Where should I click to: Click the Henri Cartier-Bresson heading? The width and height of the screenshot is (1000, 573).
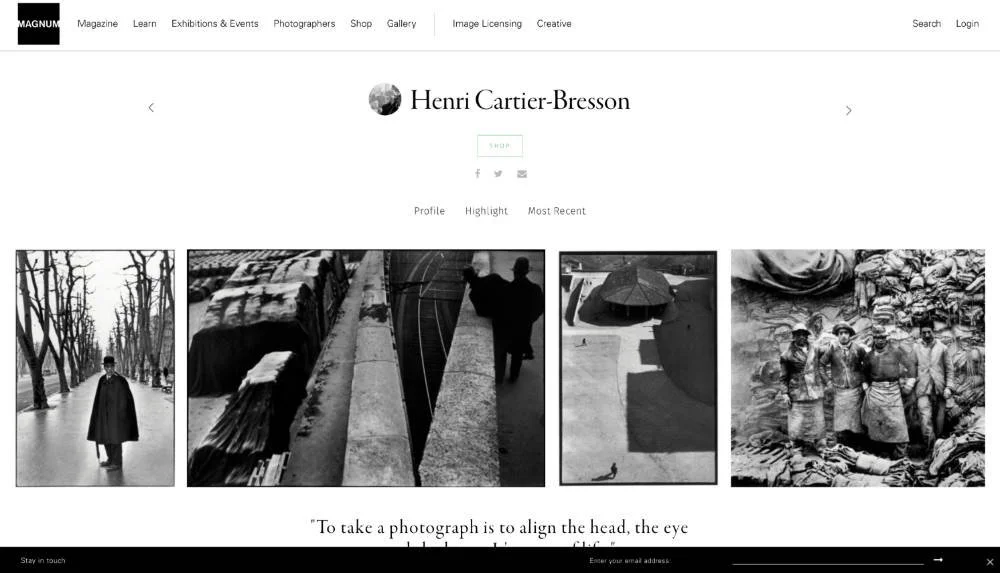[x=520, y=101]
